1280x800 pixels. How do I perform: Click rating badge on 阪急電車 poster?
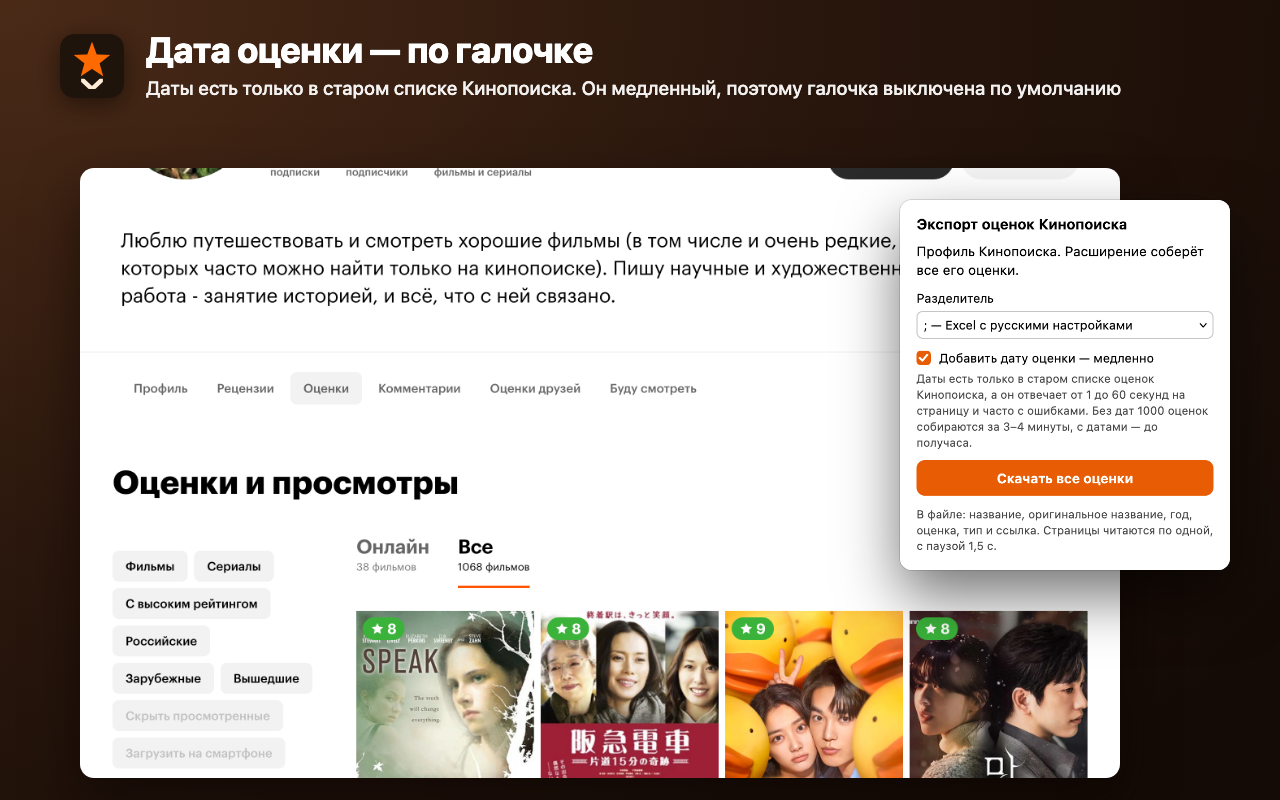coord(569,629)
